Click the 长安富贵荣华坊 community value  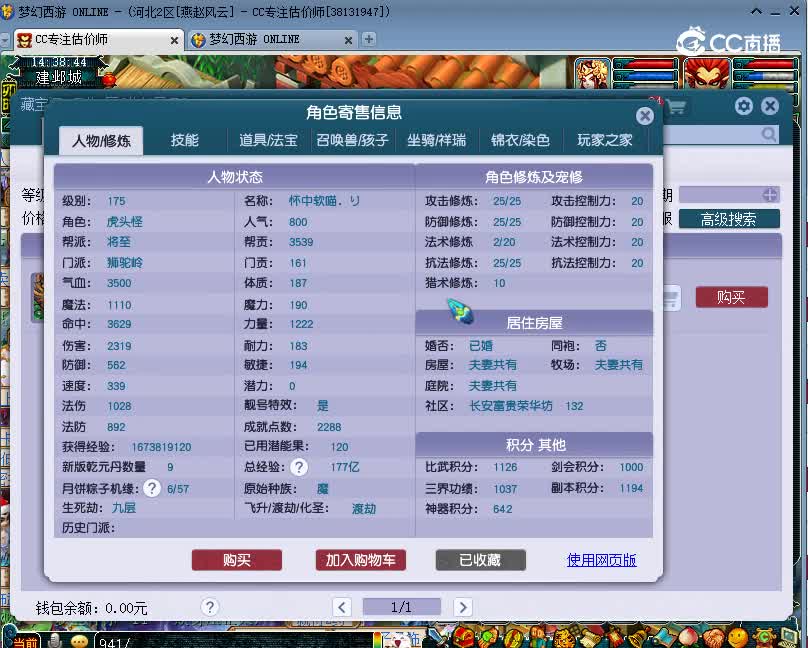tap(511, 406)
